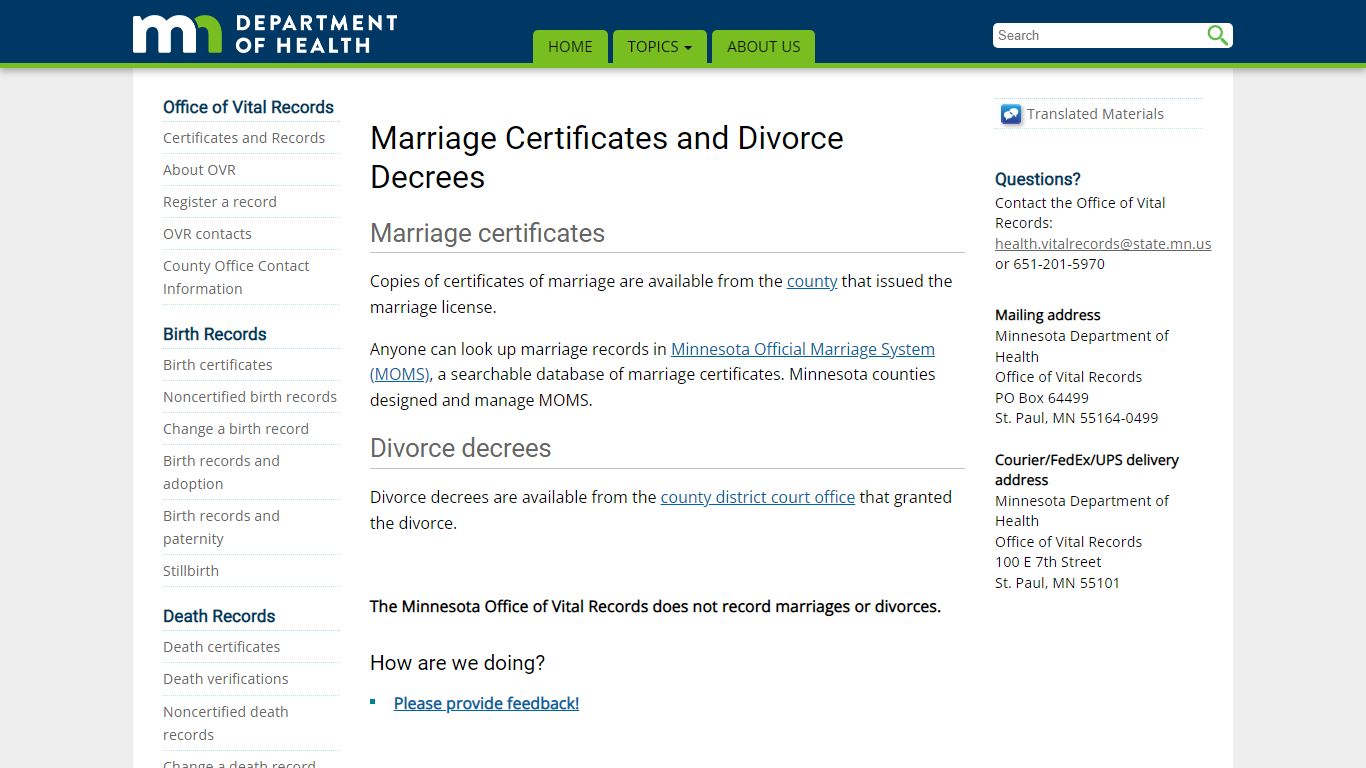1366x768 pixels.
Task: Expand the TOPICS dropdown menu
Action: point(659,47)
